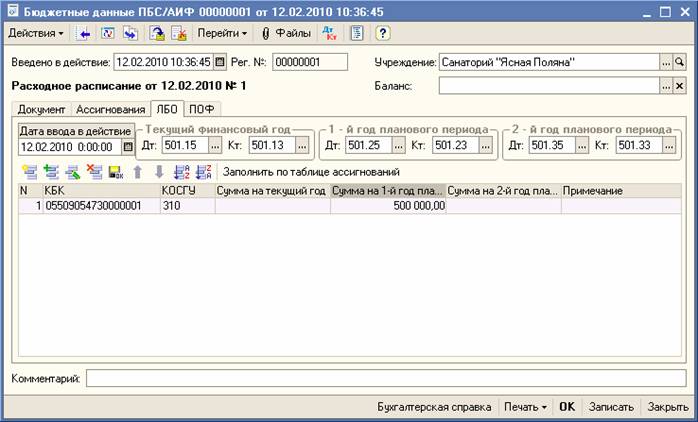Move the row down with arrow icon
The height and width of the screenshot is (422, 698).
(x=159, y=172)
